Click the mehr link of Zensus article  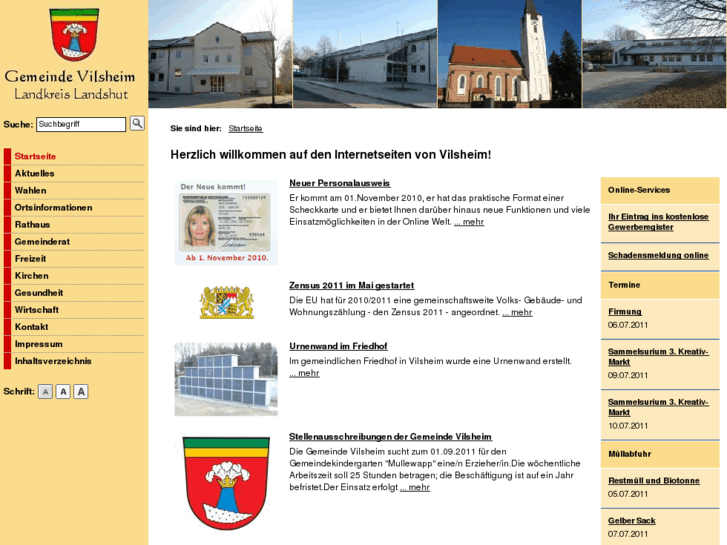517,312
